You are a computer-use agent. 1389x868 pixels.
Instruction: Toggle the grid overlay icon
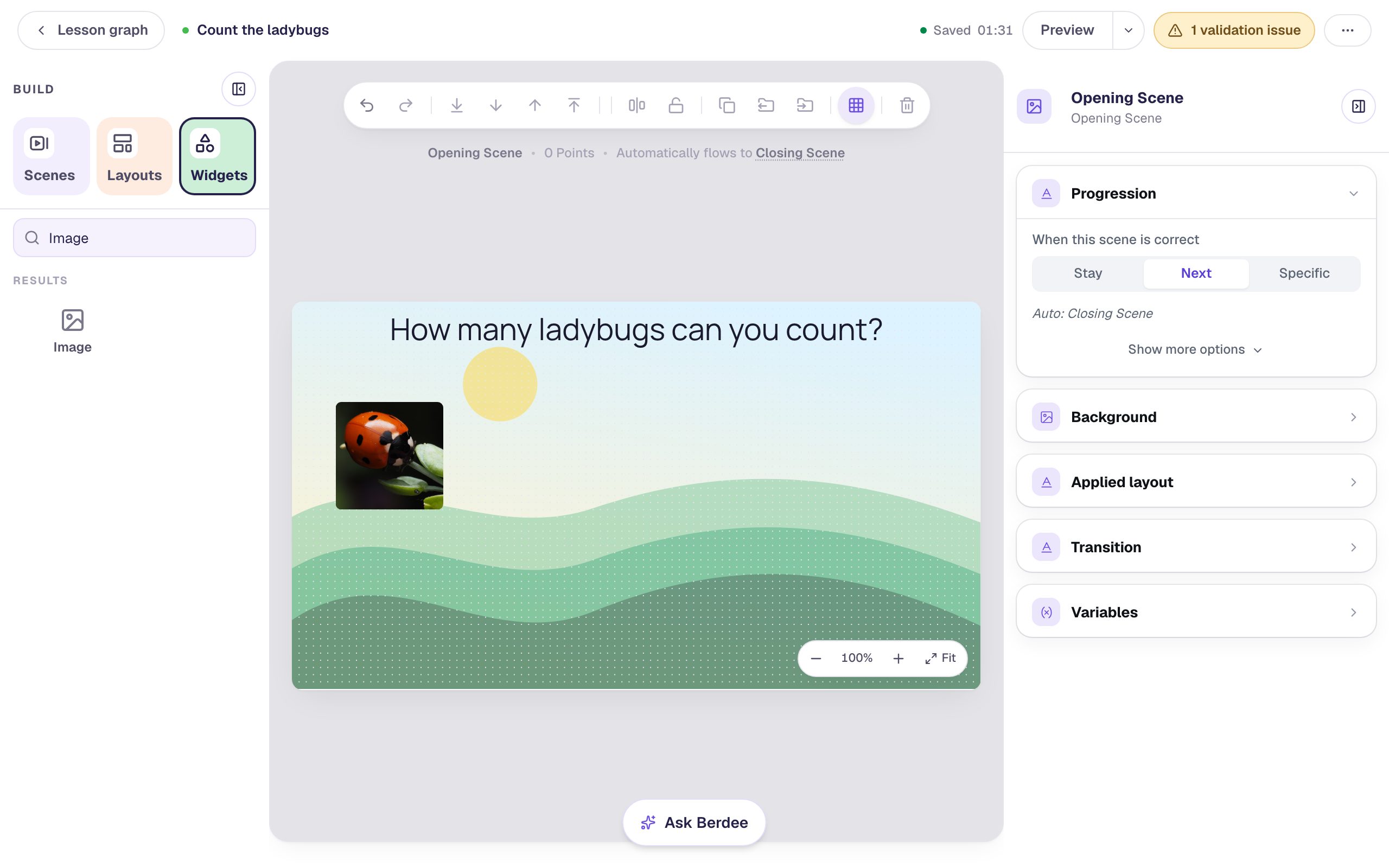tap(856, 105)
